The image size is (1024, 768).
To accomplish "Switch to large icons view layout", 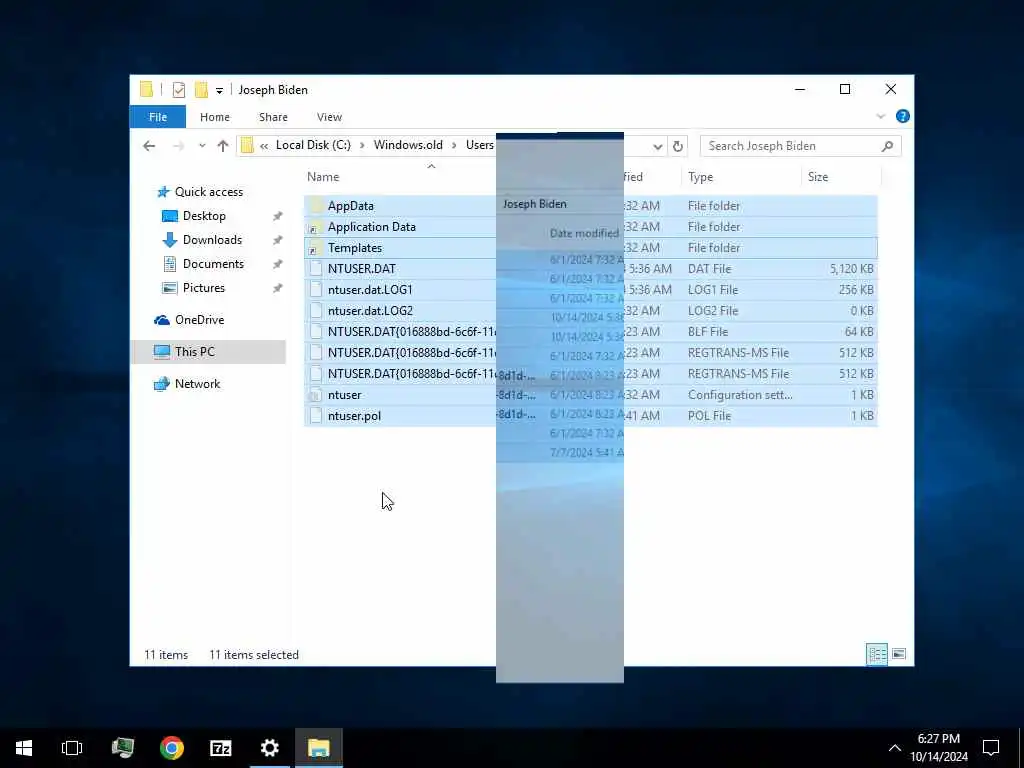I will 899,654.
